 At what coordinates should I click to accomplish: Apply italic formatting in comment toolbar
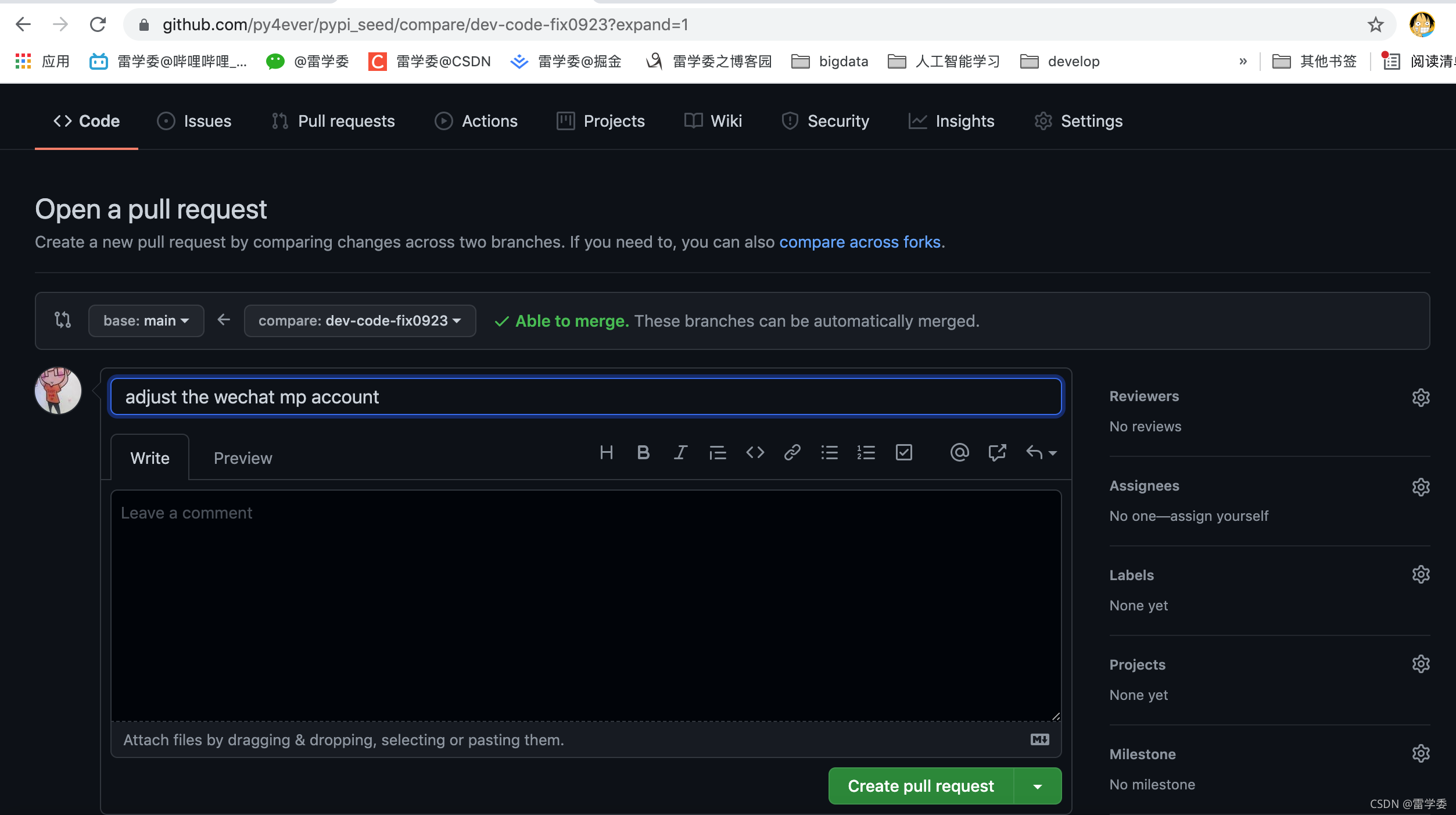click(680, 452)
